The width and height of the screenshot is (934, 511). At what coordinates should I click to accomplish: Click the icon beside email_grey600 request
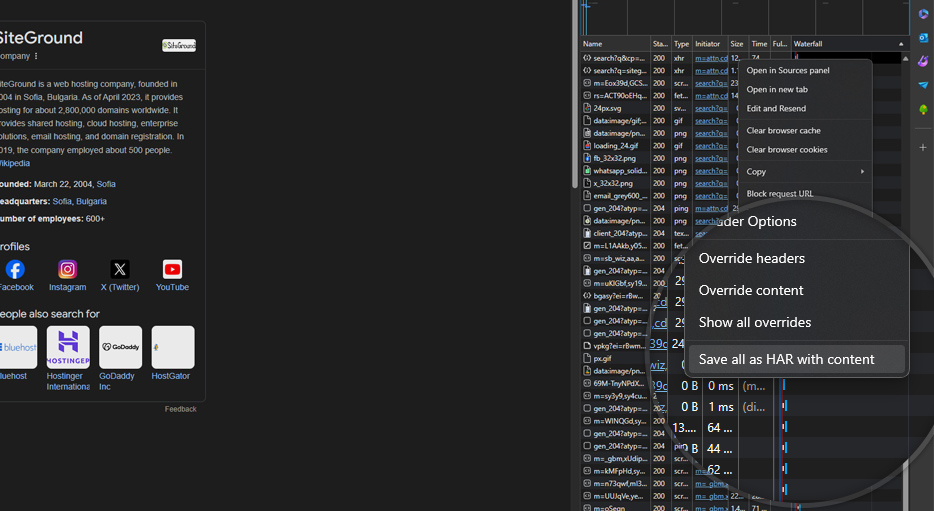(587, 195)
